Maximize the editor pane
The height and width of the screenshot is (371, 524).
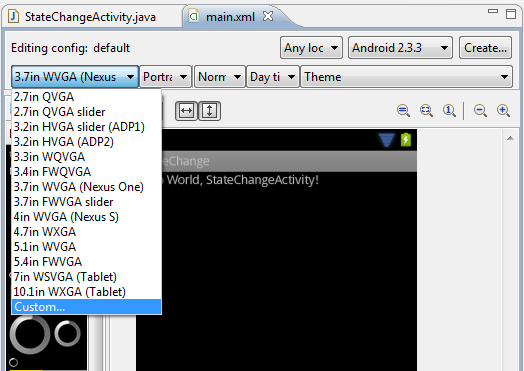(x=511, y=14)
